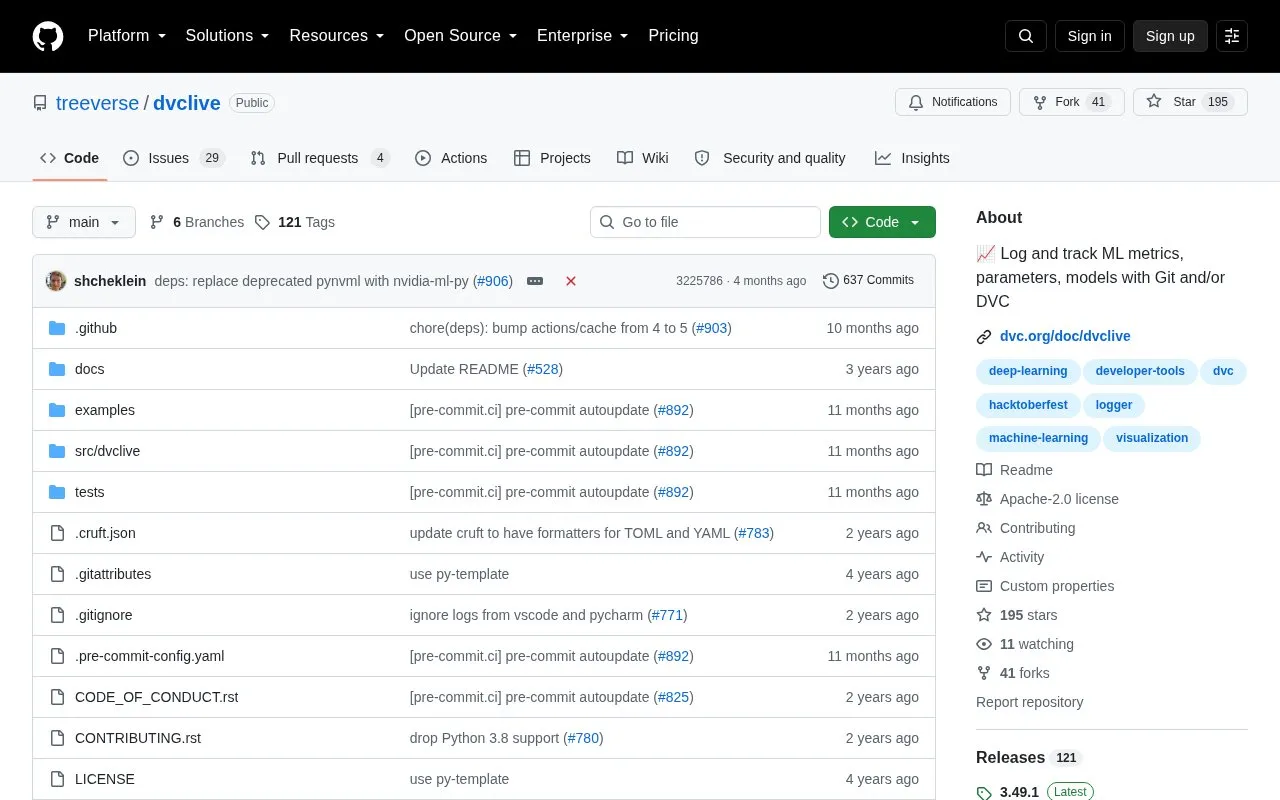Click the Go to file input
Screen dimensions: 1280x800
(705, 222)
